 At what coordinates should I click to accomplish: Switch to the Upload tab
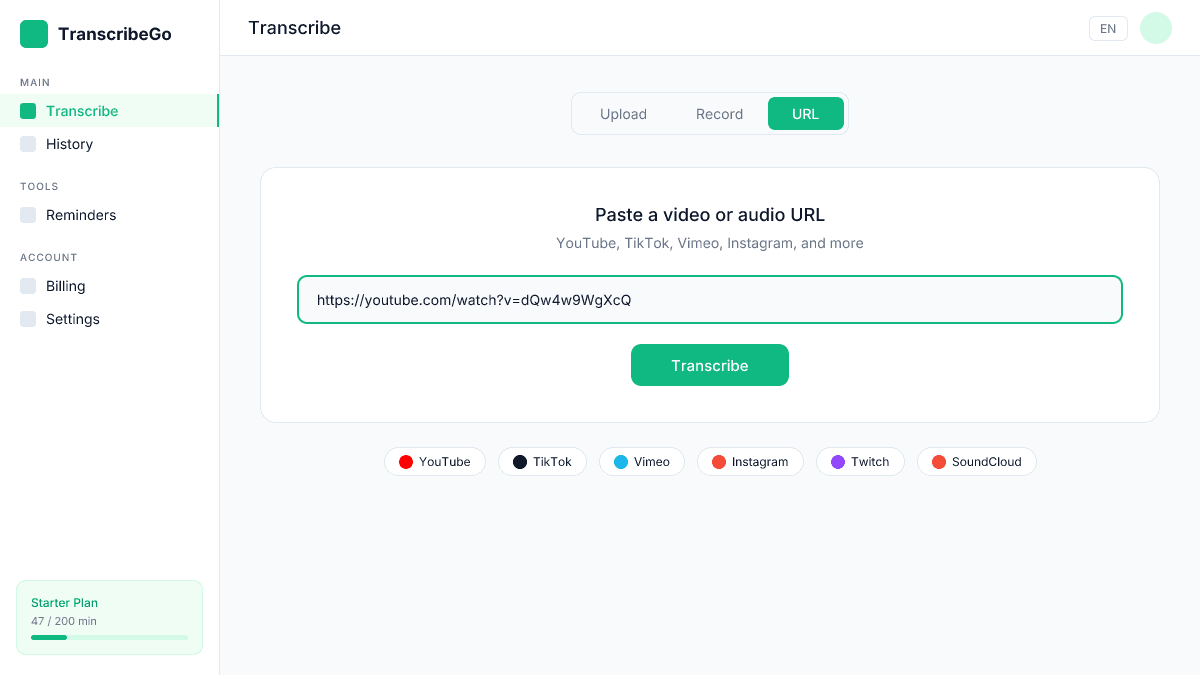(x=623, y=113)
